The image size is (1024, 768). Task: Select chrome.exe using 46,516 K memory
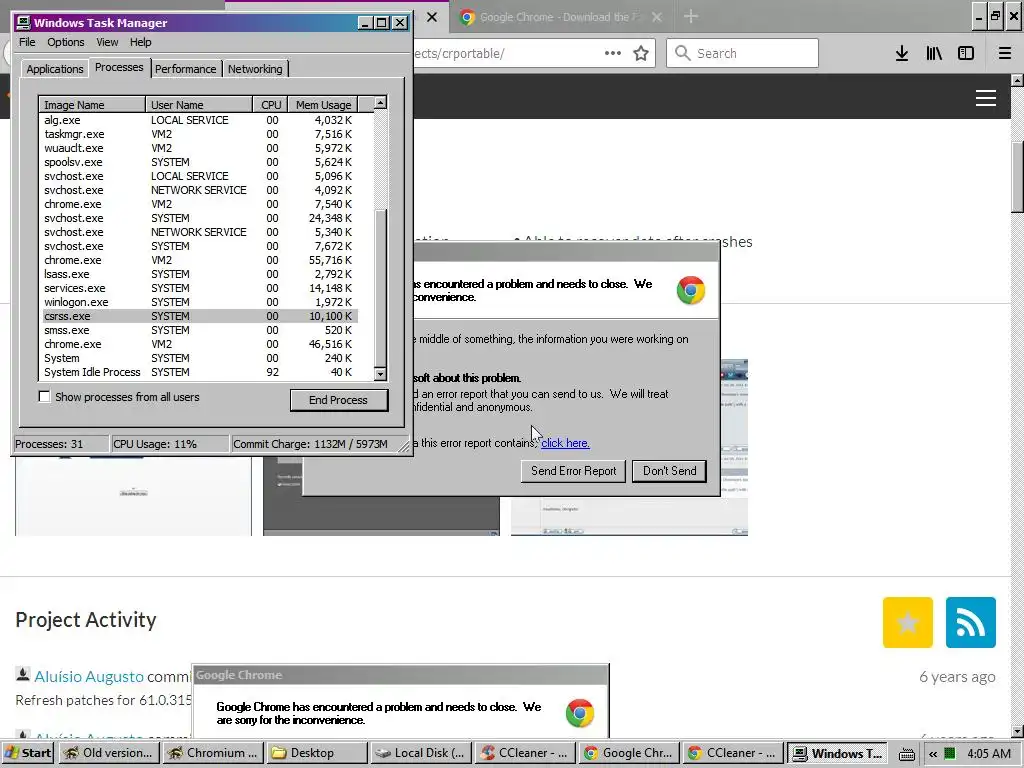coord(199,344)
